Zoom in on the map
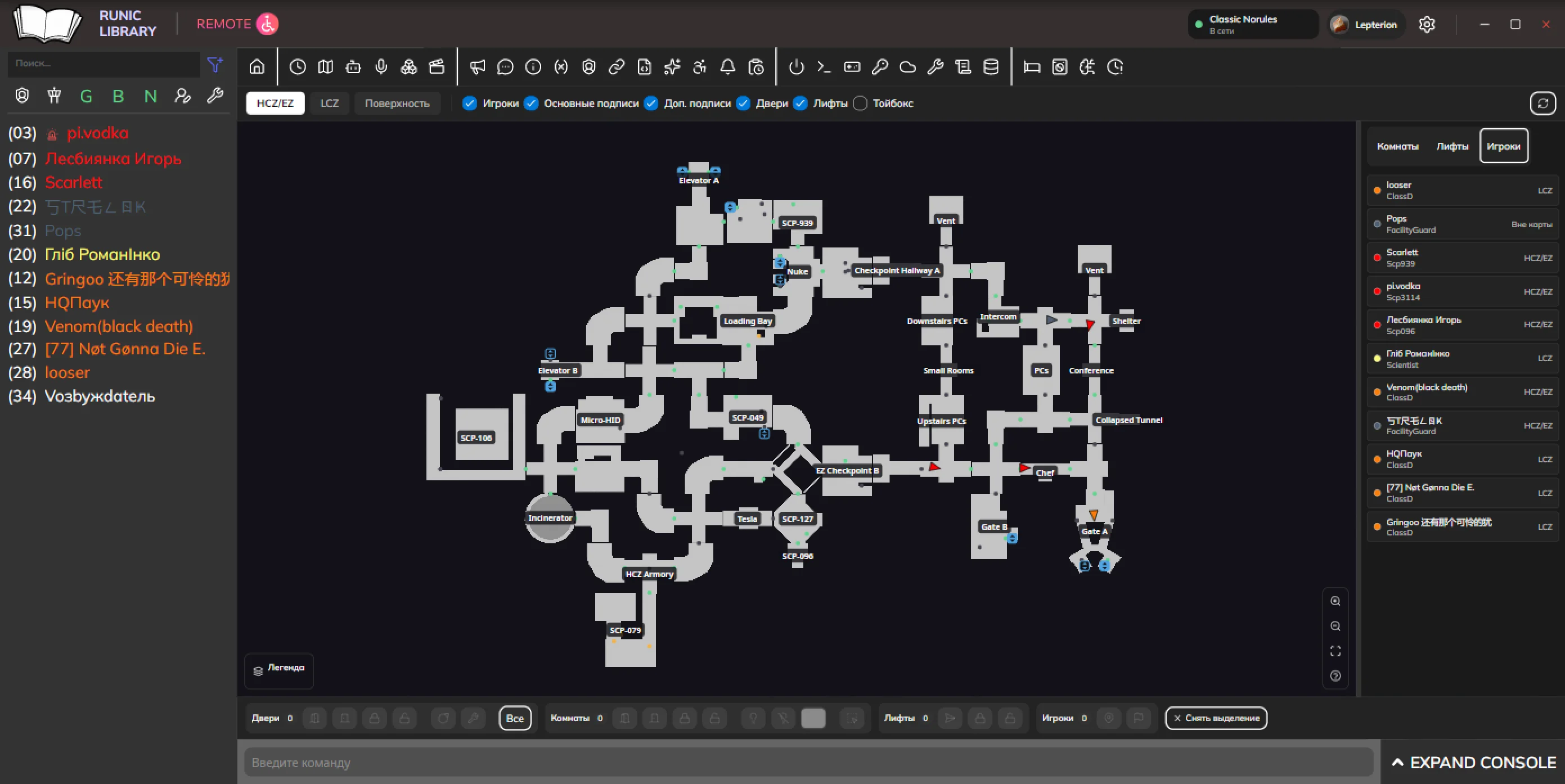 1335,601
